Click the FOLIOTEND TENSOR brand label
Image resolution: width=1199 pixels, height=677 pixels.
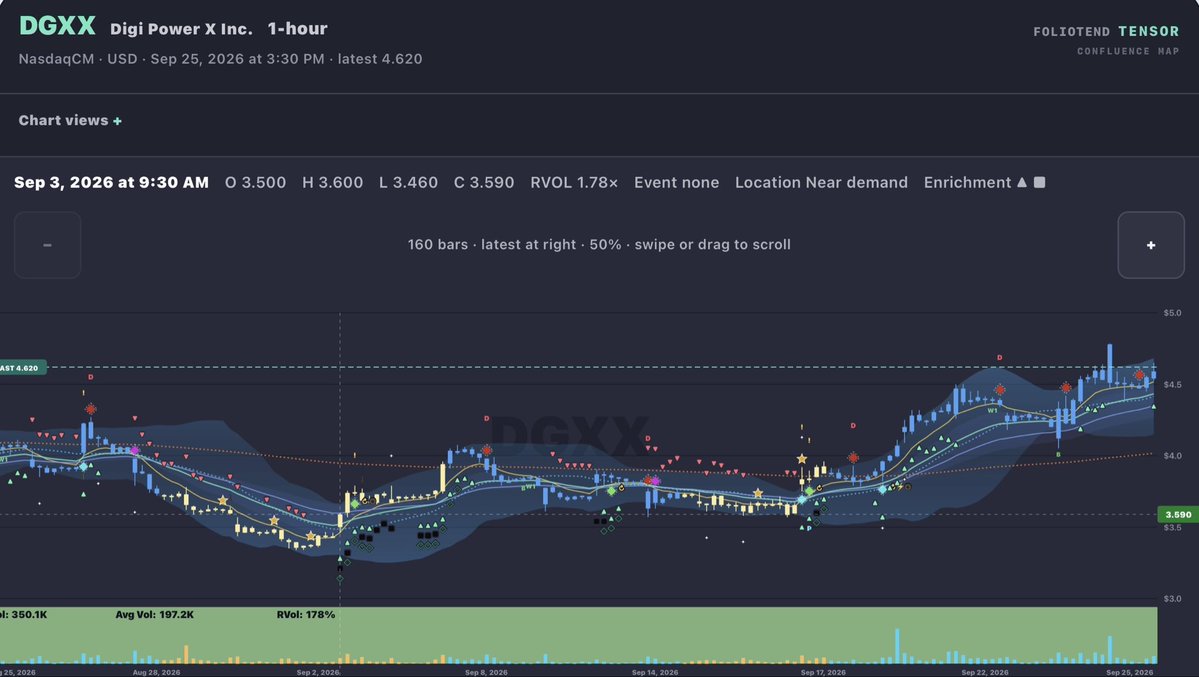pyautogui.click(x=1106, y=31)
